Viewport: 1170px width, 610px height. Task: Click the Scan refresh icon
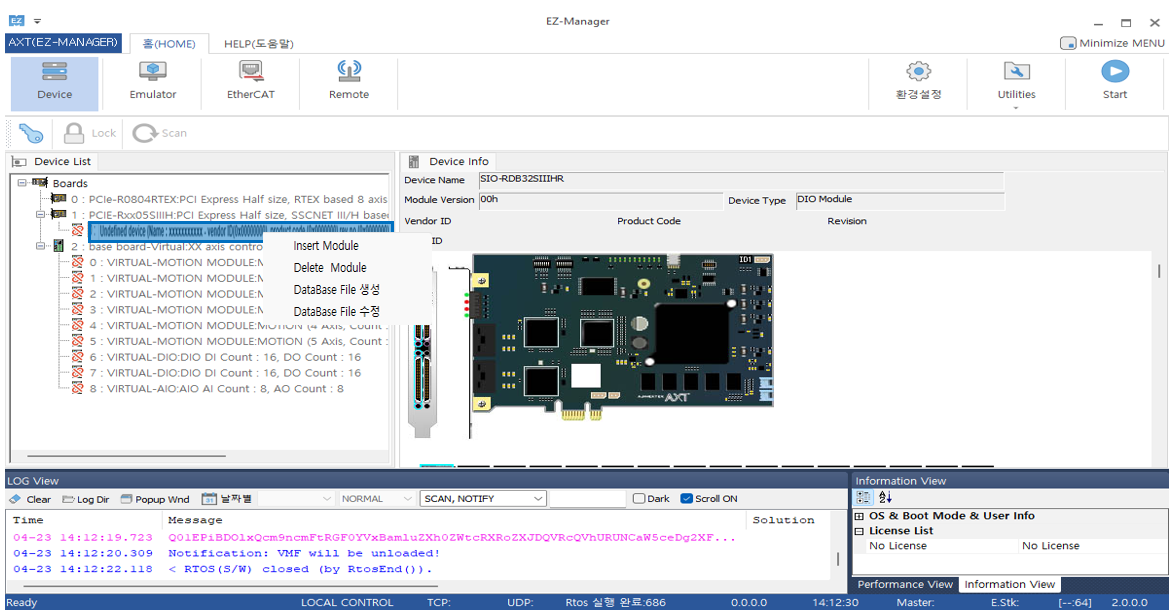pyautogui.click(x=144, y=133)
